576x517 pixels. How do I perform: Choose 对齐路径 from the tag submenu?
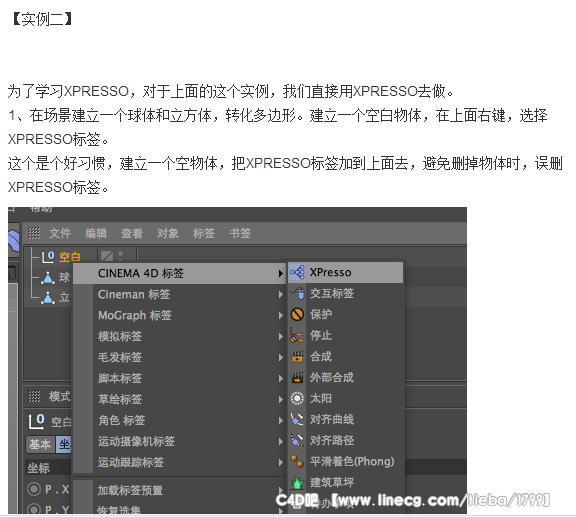pos(345,440)
